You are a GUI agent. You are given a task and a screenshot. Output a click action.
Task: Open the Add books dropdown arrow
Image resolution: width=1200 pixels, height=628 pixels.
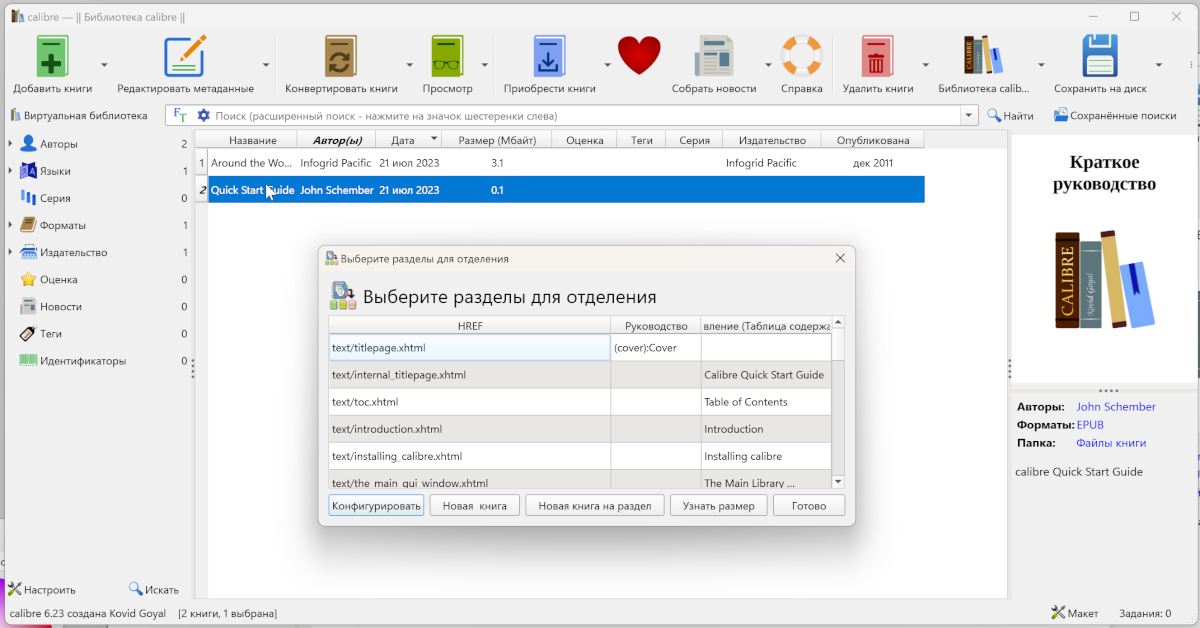102,64
